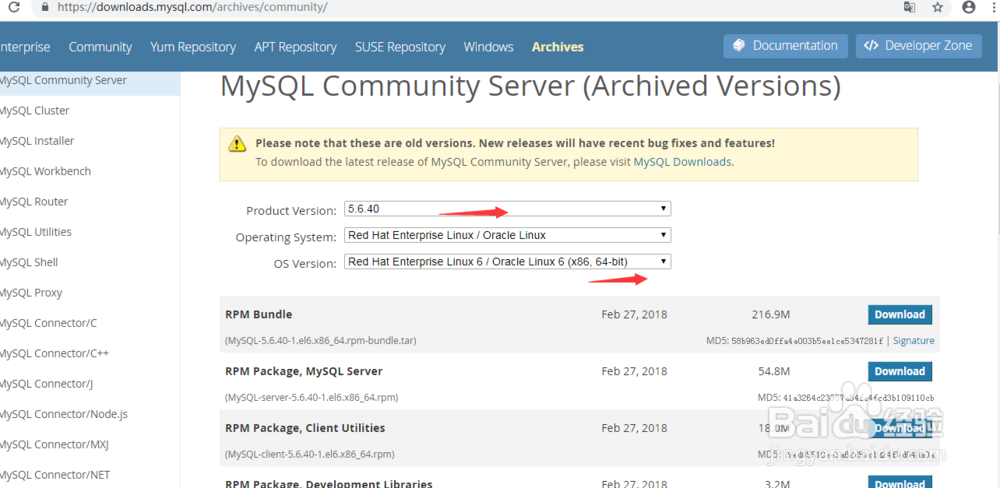Open MySQL Connector/J in sidebar

pyautogui.click(x=47, y=384)
